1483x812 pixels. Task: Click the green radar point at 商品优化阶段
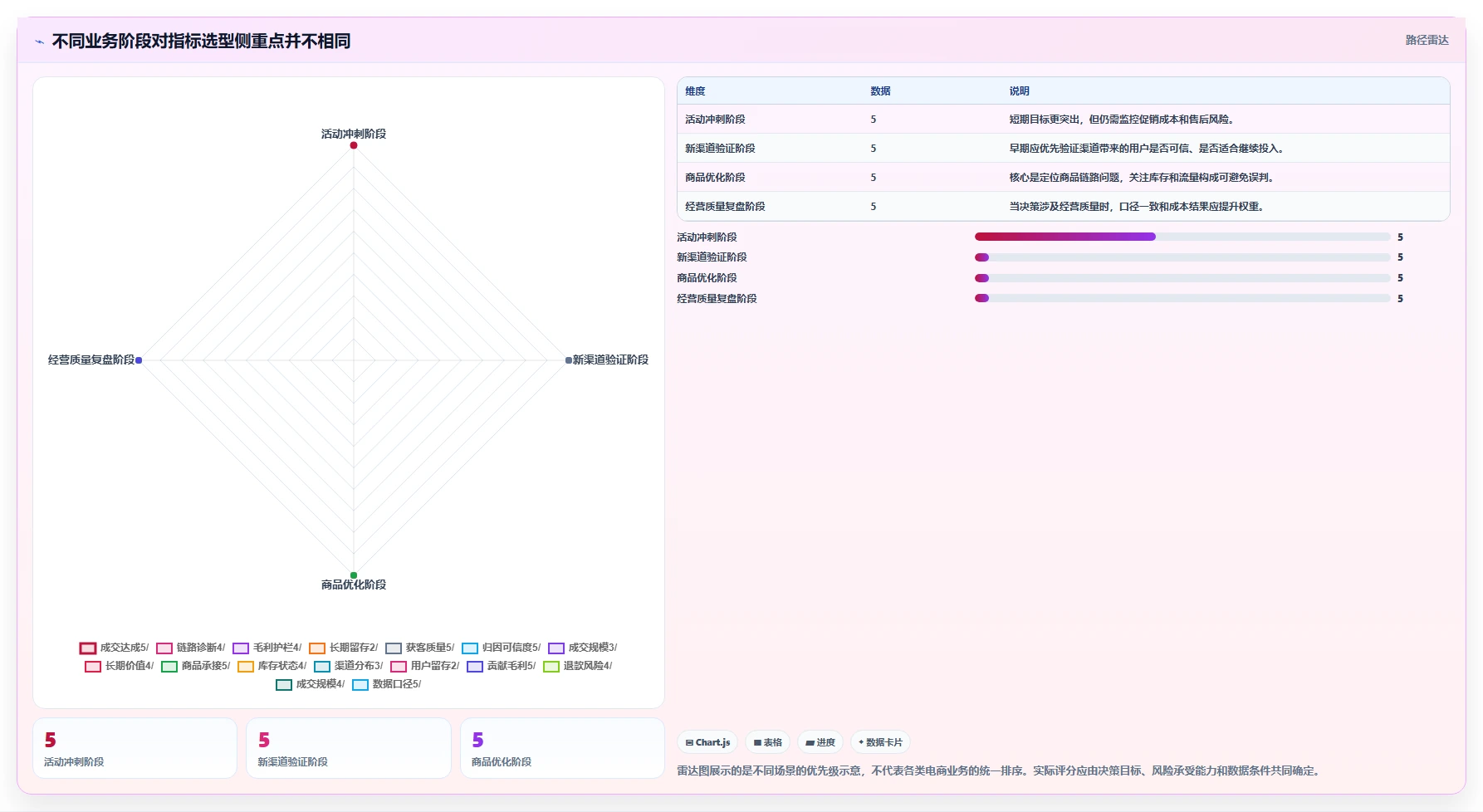[354, 575]
